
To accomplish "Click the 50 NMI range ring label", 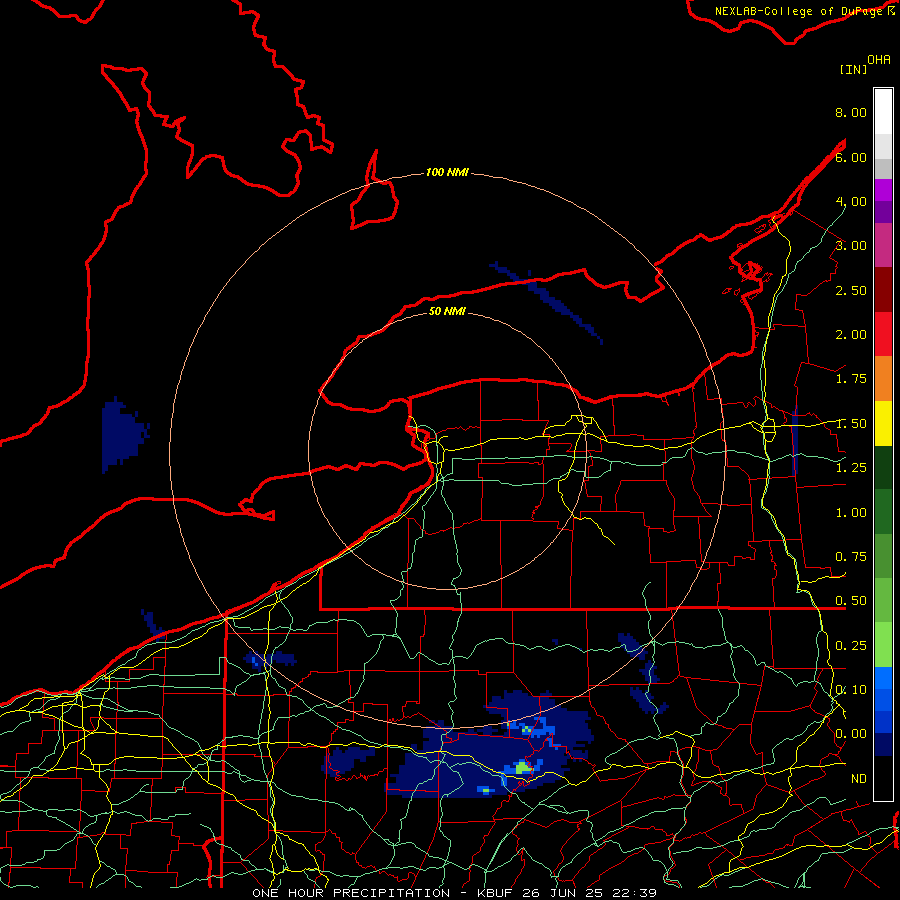I will coord(447,312).
